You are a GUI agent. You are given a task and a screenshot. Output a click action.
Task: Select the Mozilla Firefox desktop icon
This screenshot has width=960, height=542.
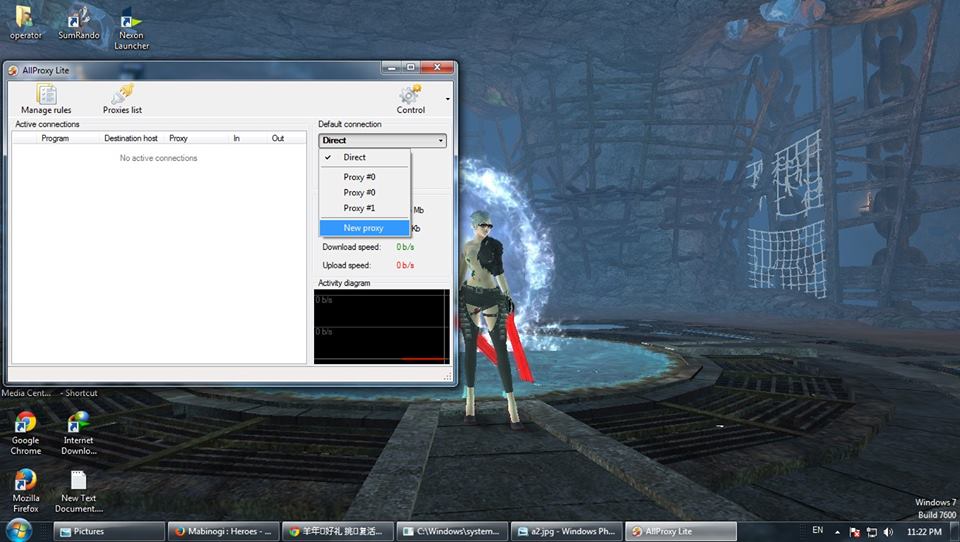click(x=26, y=491)
